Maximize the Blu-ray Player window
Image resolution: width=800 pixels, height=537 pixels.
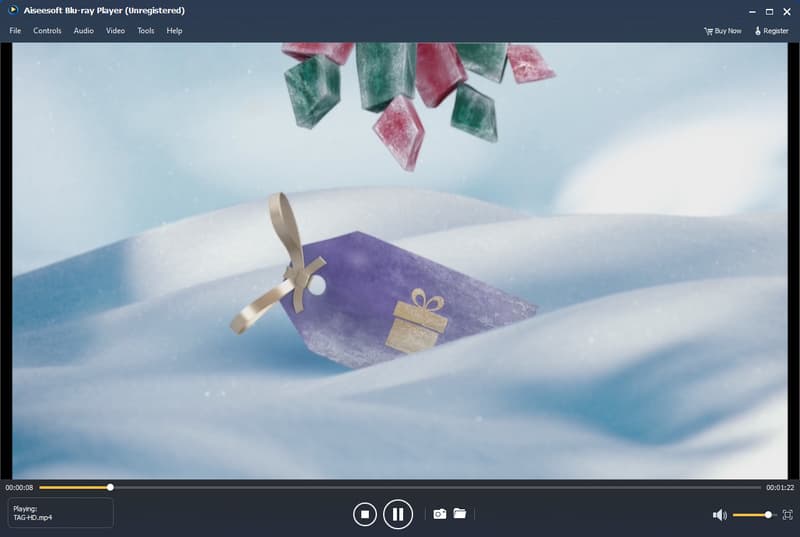(769, 11)
